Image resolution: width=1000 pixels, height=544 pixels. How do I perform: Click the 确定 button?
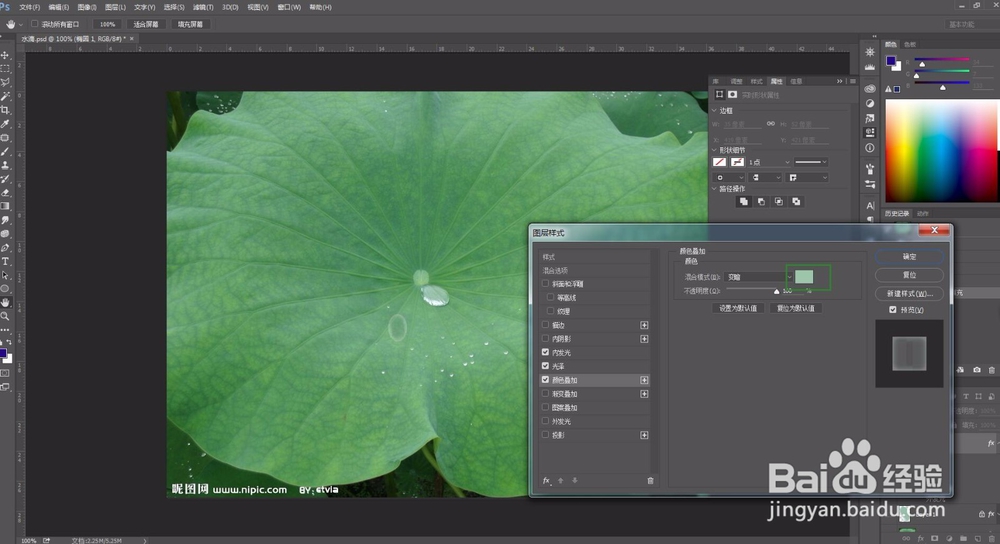point(909,257)
